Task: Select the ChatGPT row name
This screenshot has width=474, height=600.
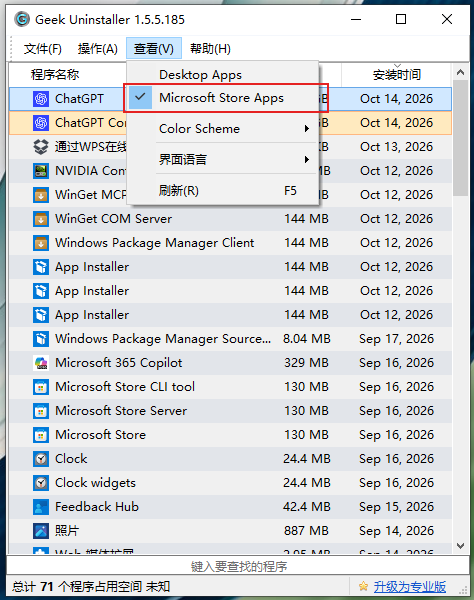Action: coord(79,99)
